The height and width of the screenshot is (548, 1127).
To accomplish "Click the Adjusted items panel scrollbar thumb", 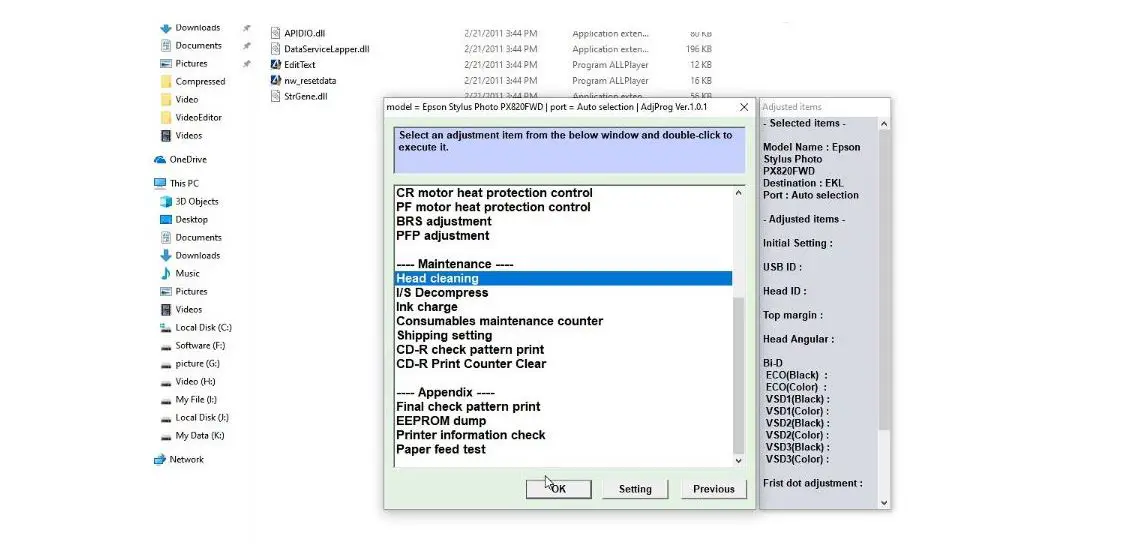I will (x=884, y=282).
